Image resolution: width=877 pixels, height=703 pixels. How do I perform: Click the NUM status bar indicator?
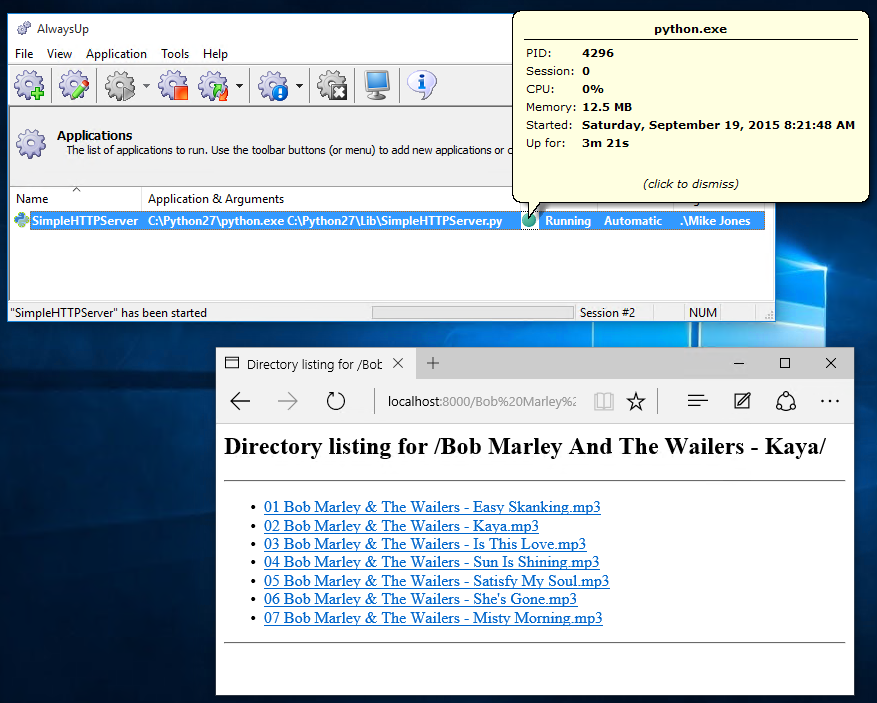pos(702,313)
